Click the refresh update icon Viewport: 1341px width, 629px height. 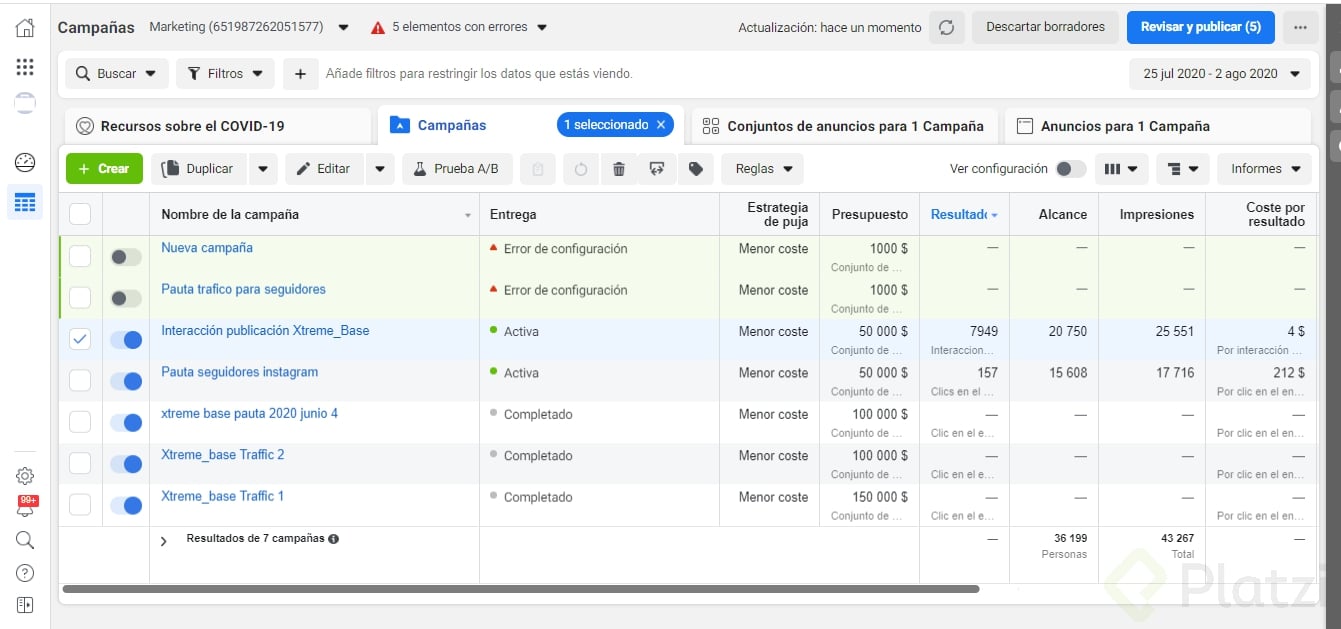tap(946, 27)
